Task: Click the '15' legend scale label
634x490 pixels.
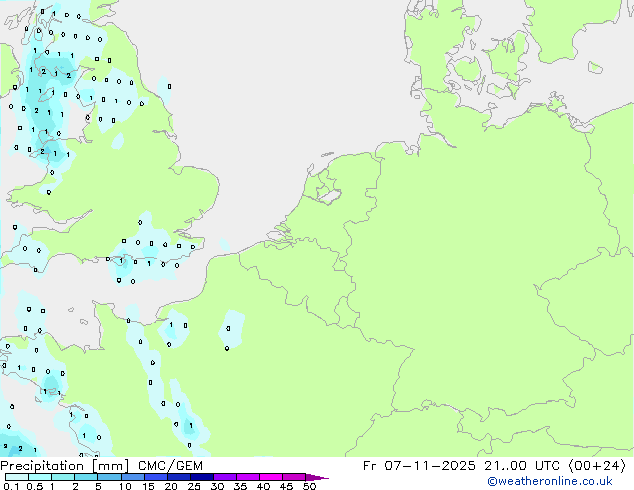Action: [148, 486]
